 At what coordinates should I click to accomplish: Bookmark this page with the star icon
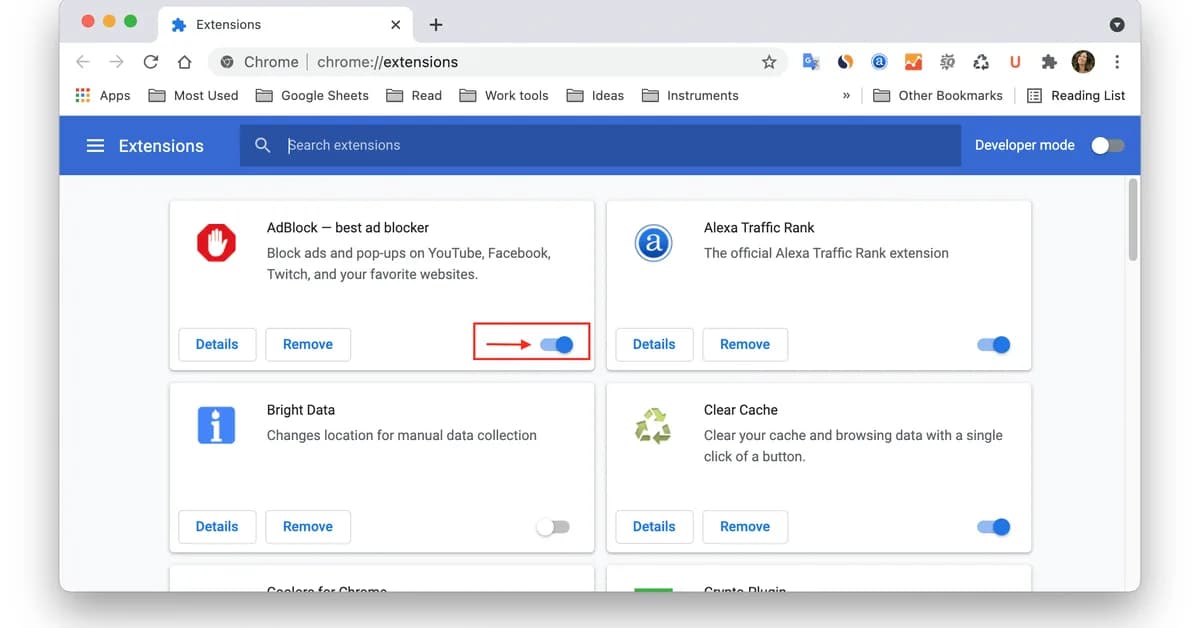[x=769, y=62]
